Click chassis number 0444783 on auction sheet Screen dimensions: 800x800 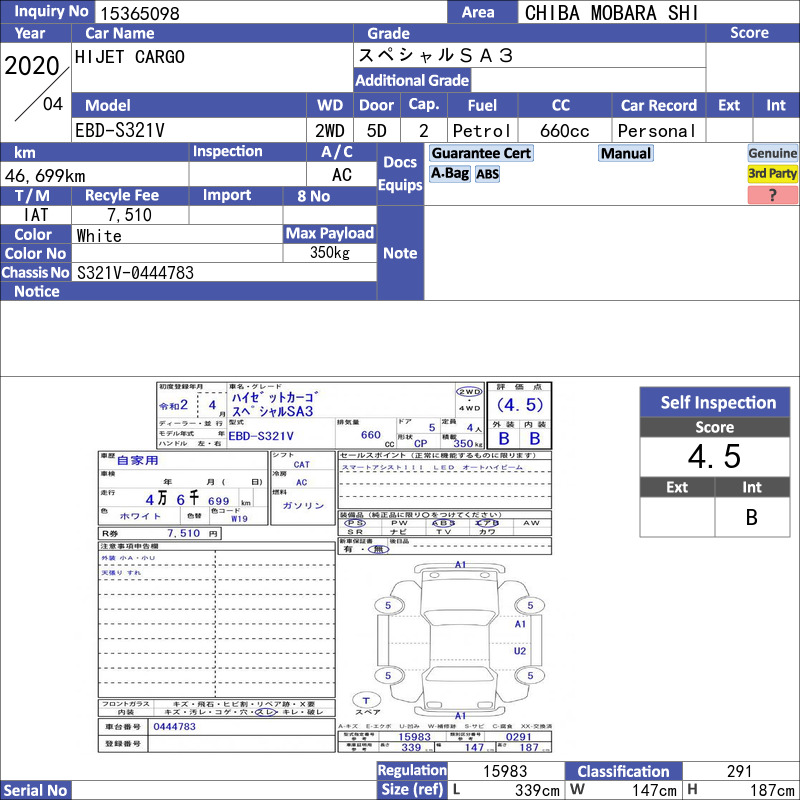174,727
